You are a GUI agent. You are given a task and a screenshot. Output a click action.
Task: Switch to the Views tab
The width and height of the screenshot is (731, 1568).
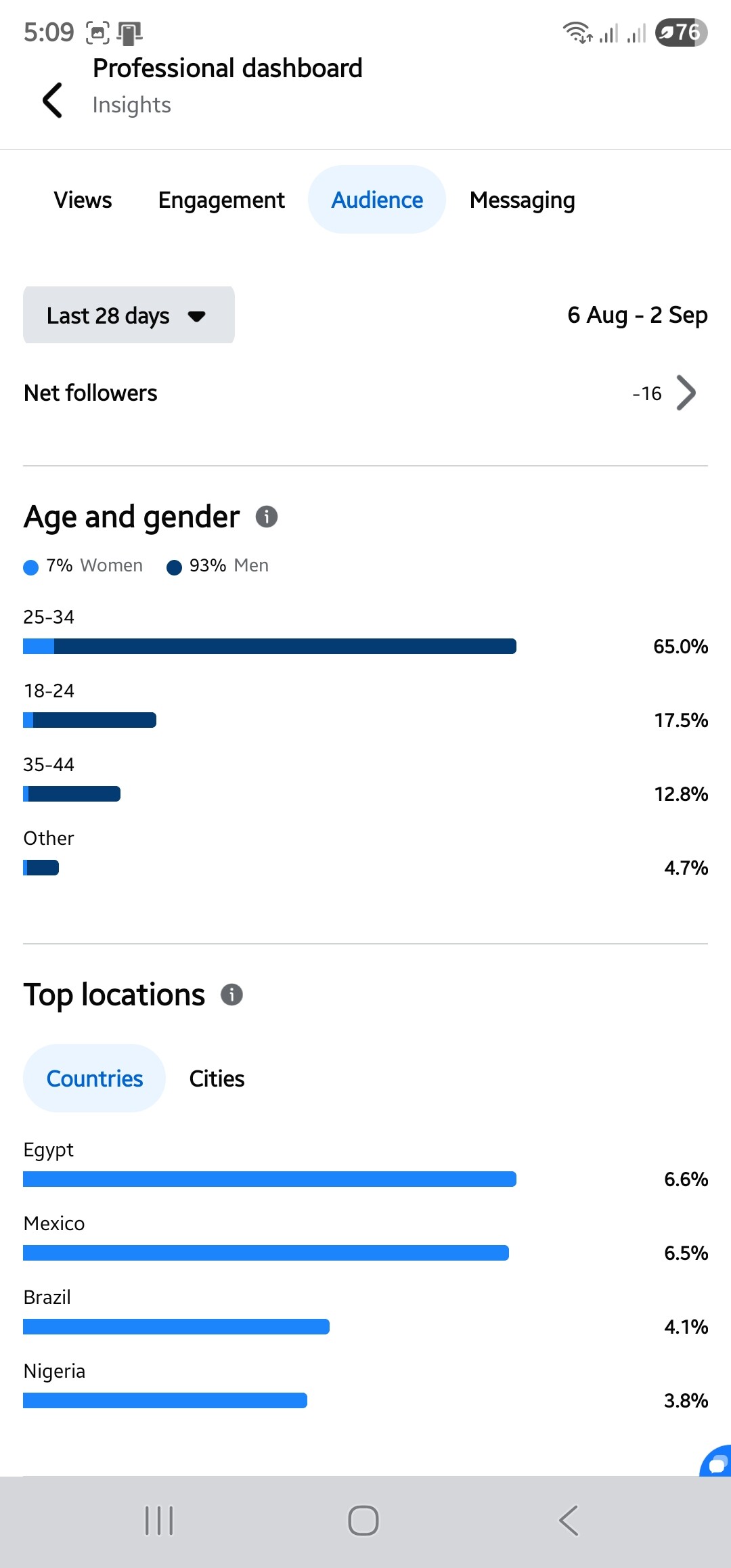pos(83,200)
